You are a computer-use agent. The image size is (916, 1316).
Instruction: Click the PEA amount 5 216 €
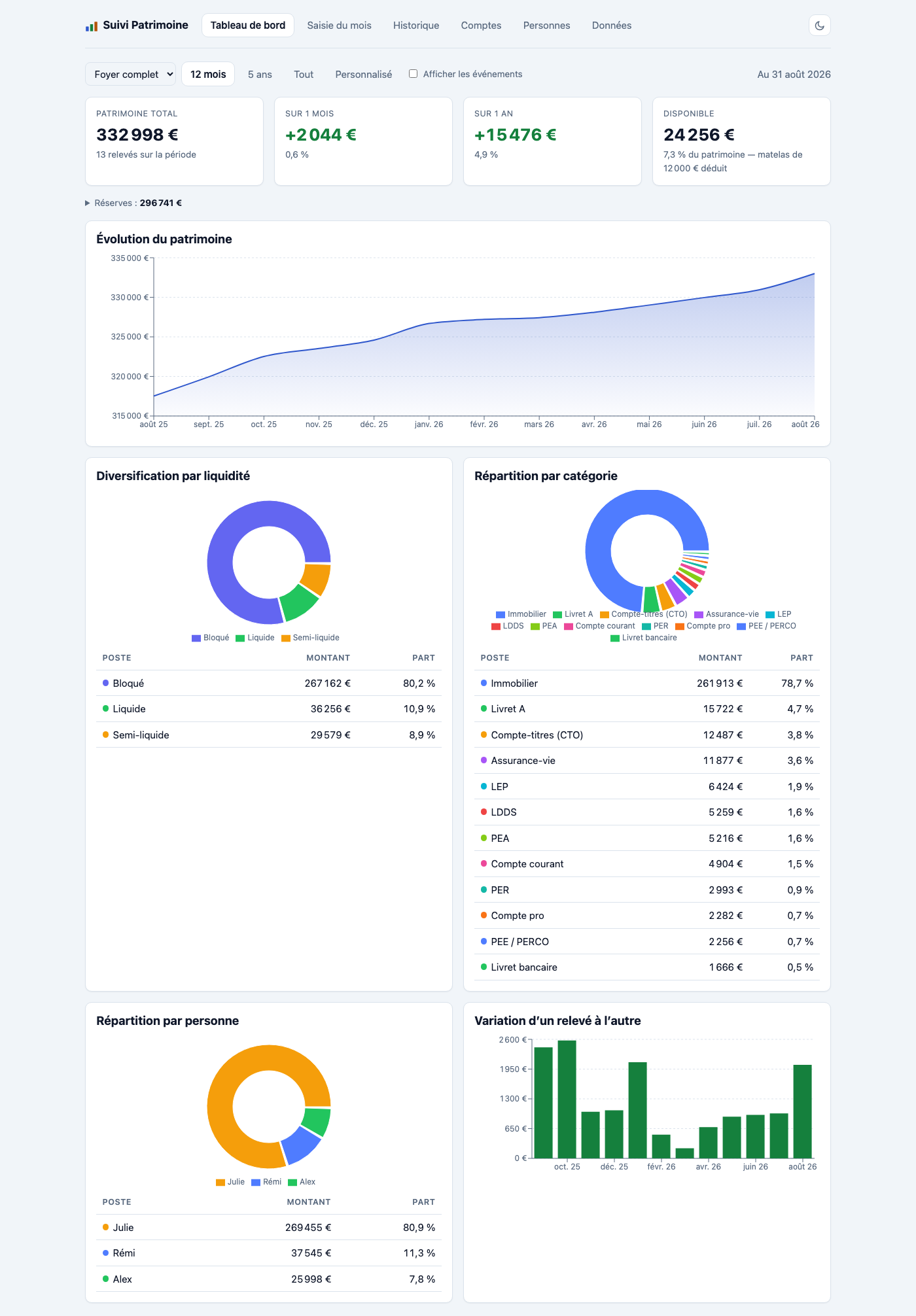pyautogui.click(x=726, y=839)
